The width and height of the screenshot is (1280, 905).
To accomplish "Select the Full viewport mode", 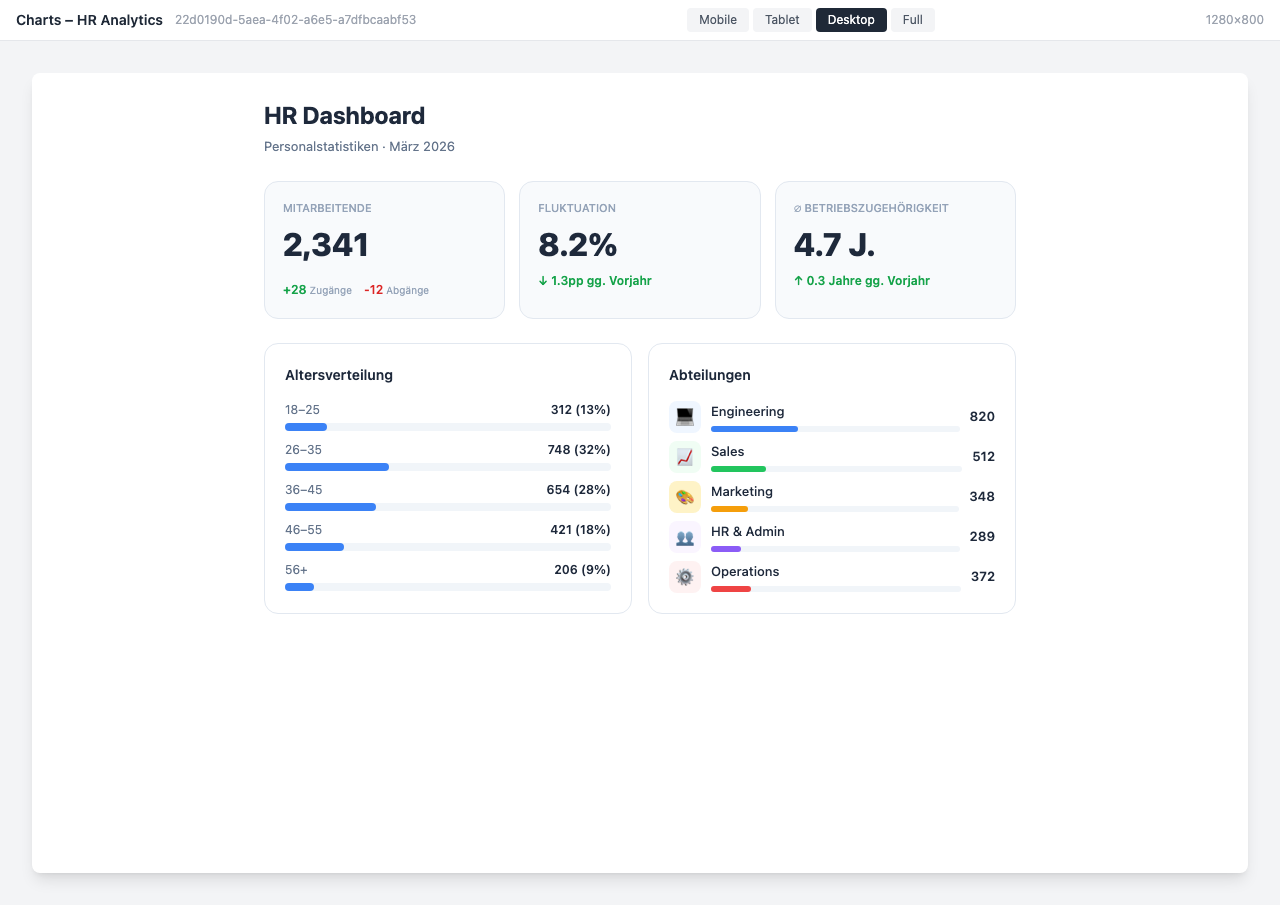I will [912, 20].
